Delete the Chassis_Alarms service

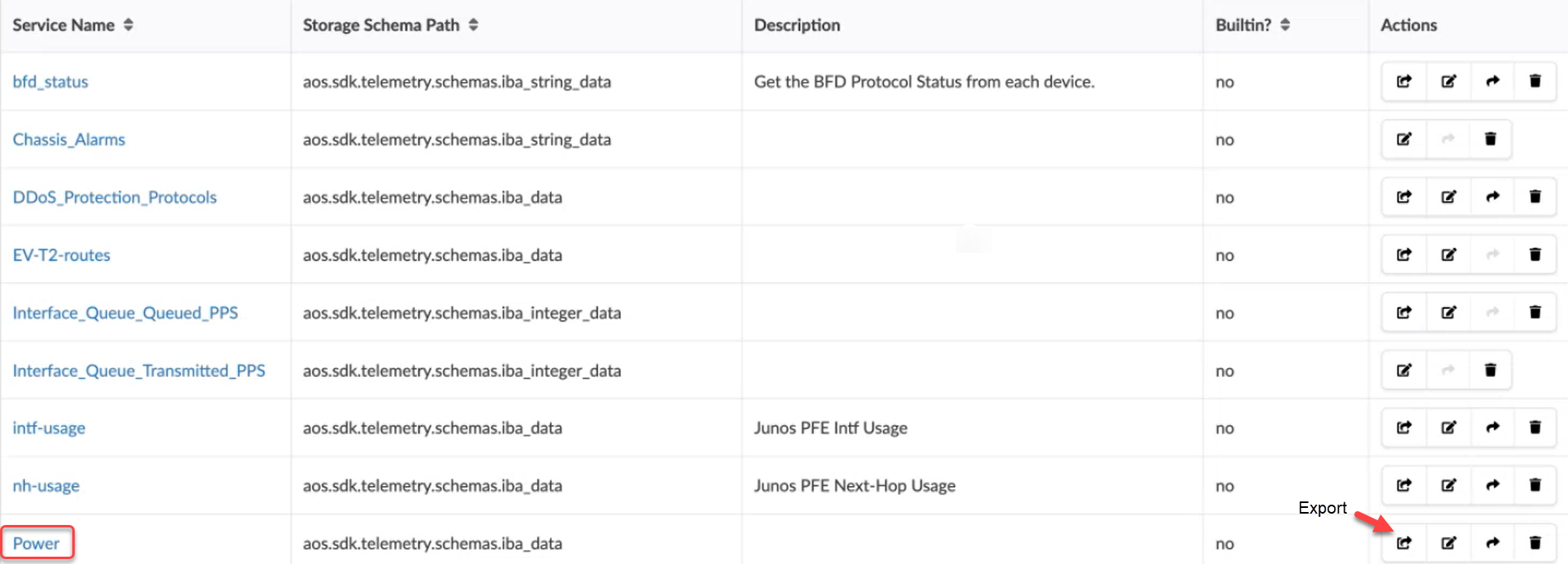(1490, 139)
